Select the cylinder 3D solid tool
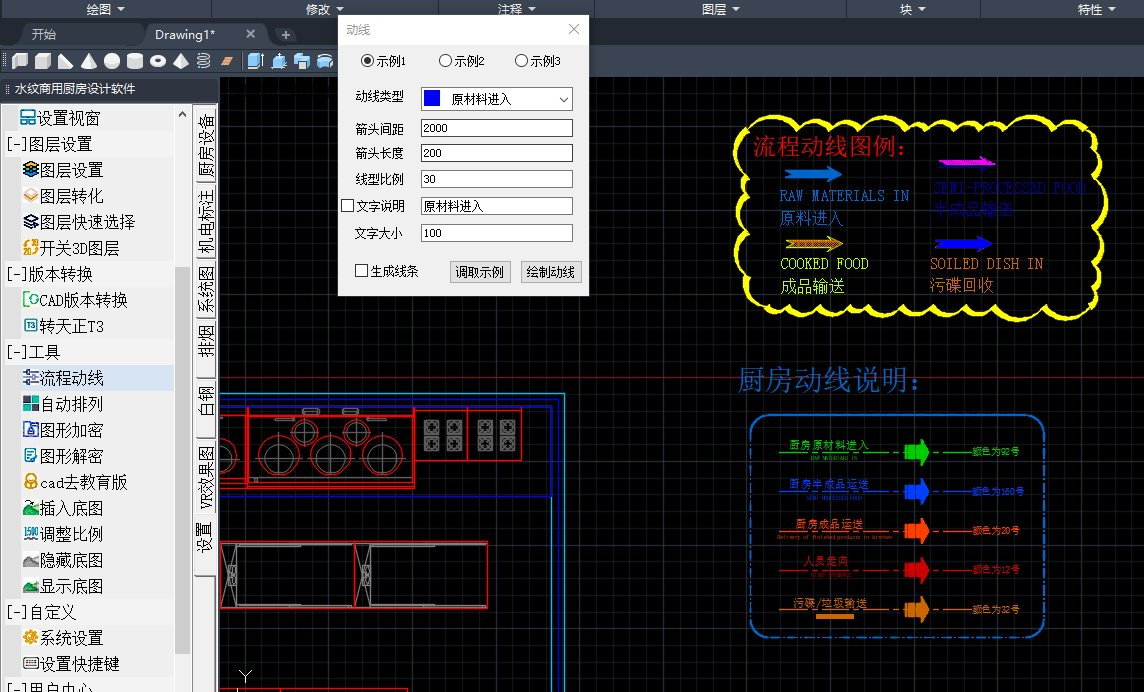Viewport: 1144px width, 692px height. (x=135, y=61)
